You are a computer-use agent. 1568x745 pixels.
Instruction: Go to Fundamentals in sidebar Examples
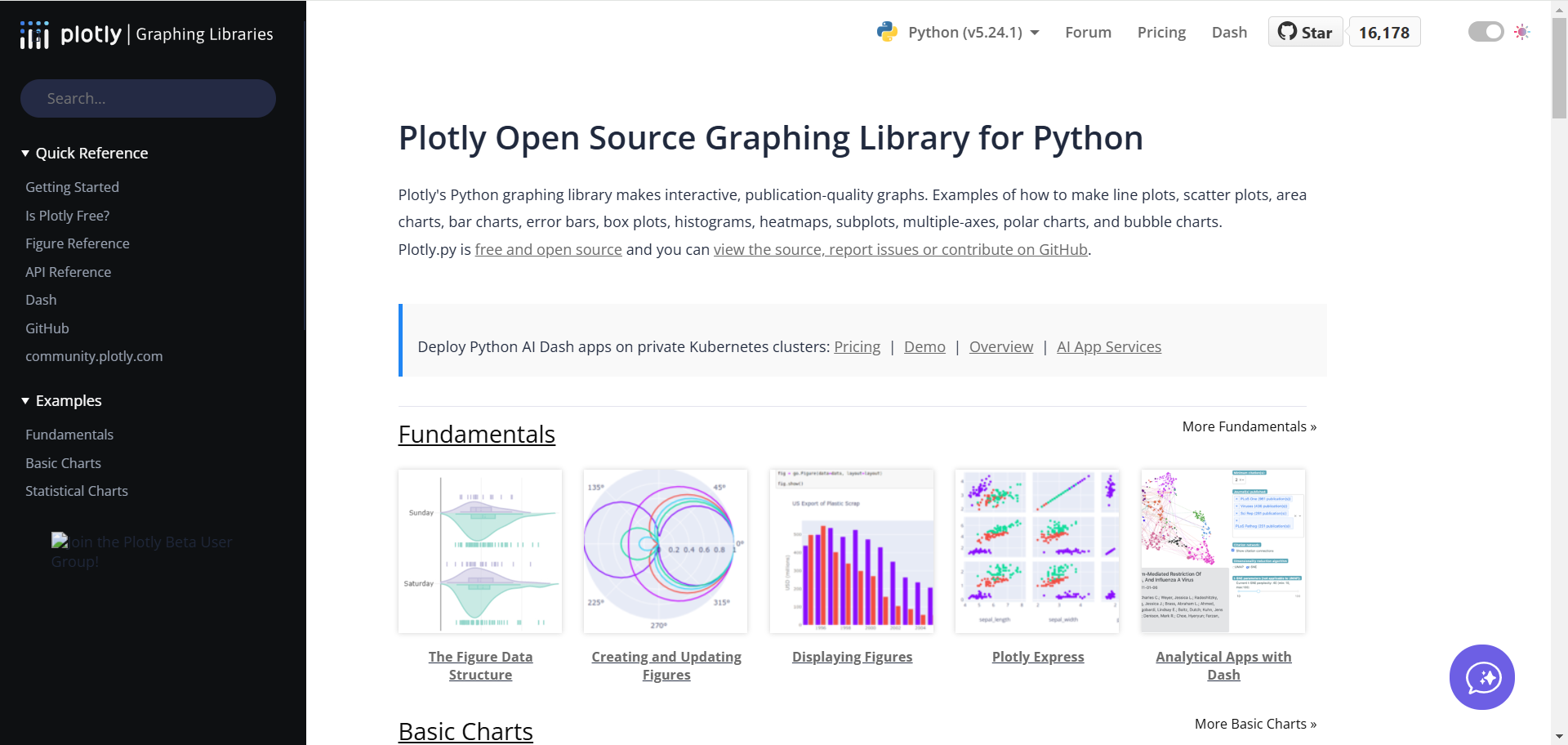coord(69,435)
